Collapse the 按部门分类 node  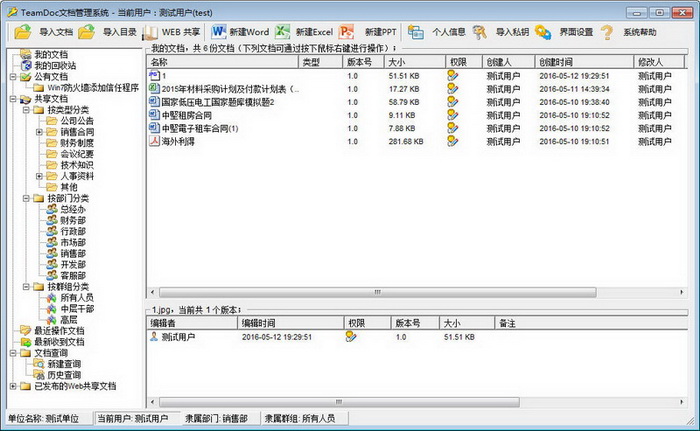point(26,198)
